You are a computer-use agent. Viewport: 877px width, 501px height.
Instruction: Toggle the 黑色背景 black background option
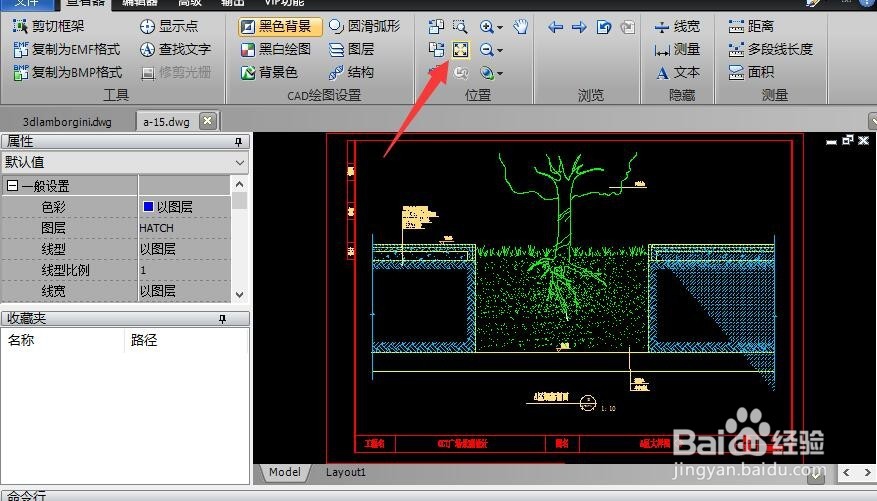280,26
